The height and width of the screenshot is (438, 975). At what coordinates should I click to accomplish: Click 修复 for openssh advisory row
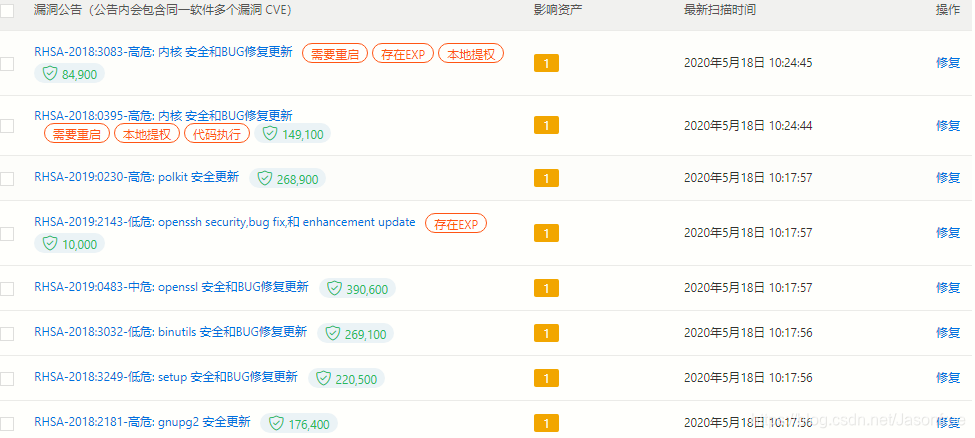(x=948, y=233)
